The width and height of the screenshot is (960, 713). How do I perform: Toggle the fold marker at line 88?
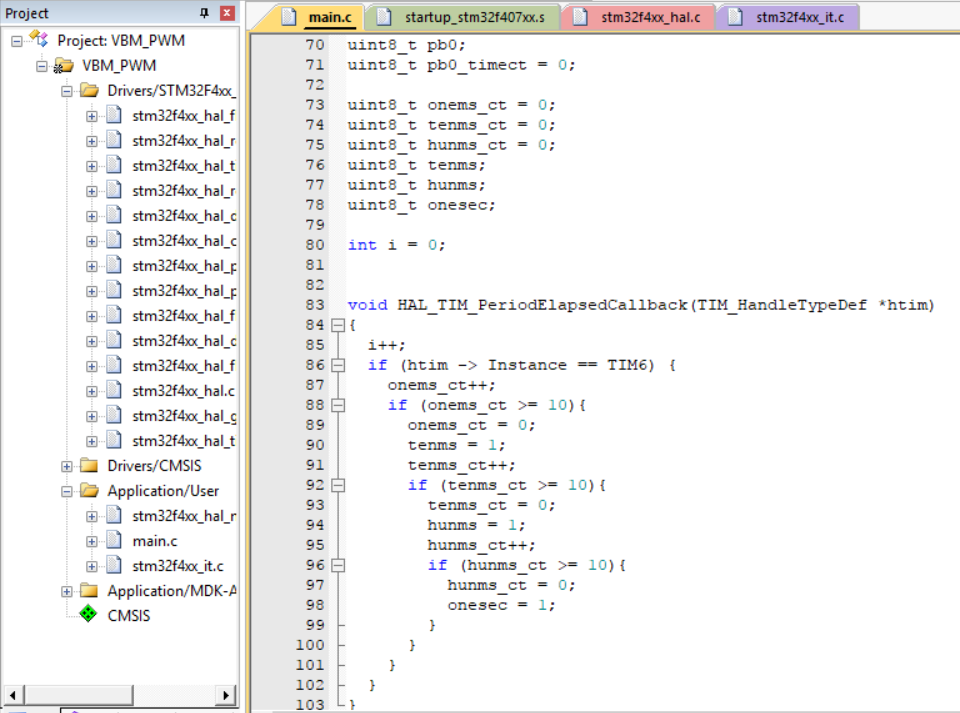(337, 405)
